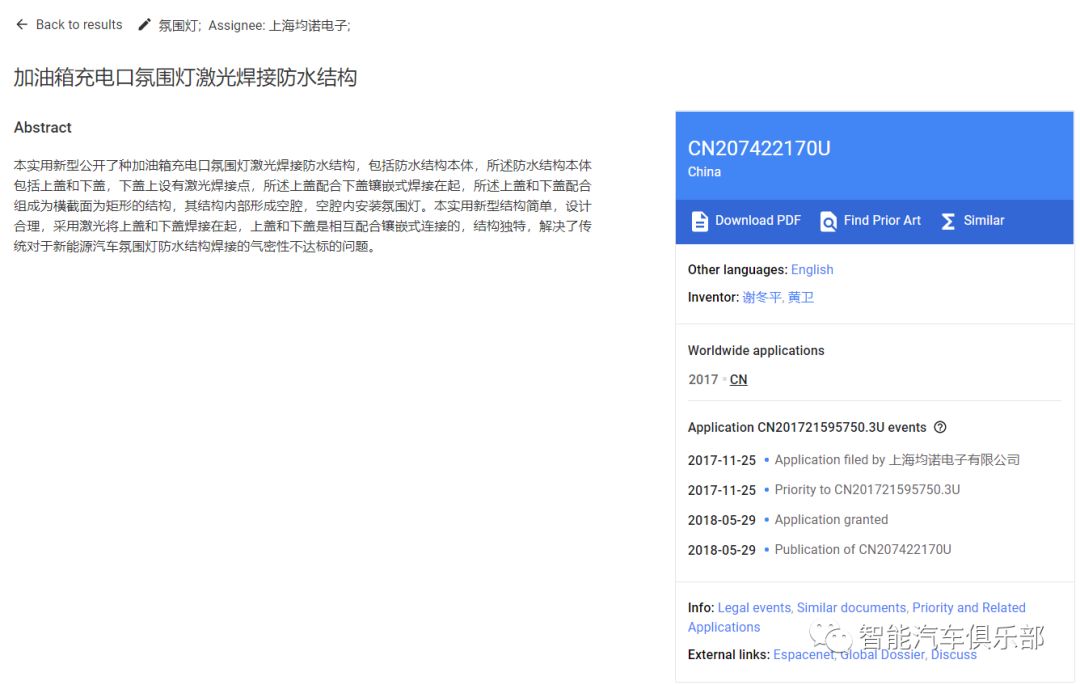Click year 2017 in worldwide applications

click(703, 379)
